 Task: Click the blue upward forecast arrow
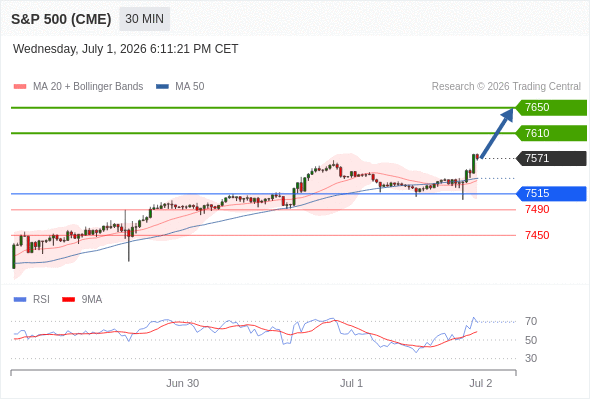[497, 133]
